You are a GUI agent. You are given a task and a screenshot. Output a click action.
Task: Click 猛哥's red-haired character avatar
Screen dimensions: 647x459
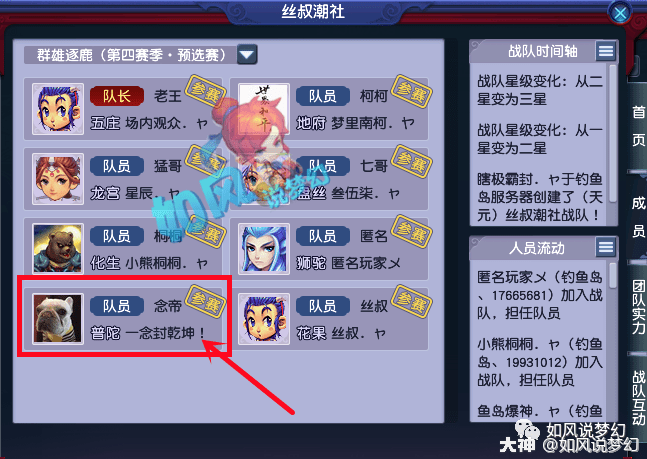[x=58, y=179]
